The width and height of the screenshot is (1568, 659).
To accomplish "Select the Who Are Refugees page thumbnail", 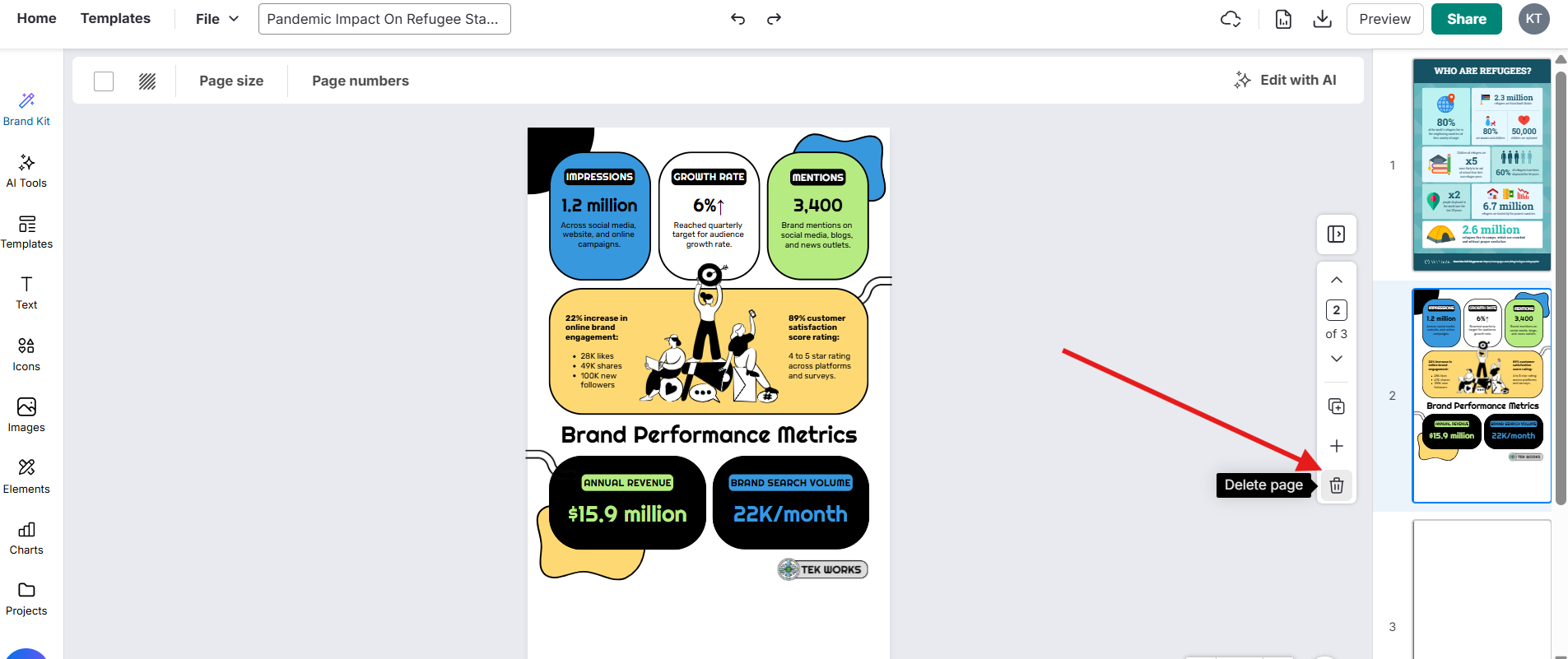I will click(x=1482, y=165).
